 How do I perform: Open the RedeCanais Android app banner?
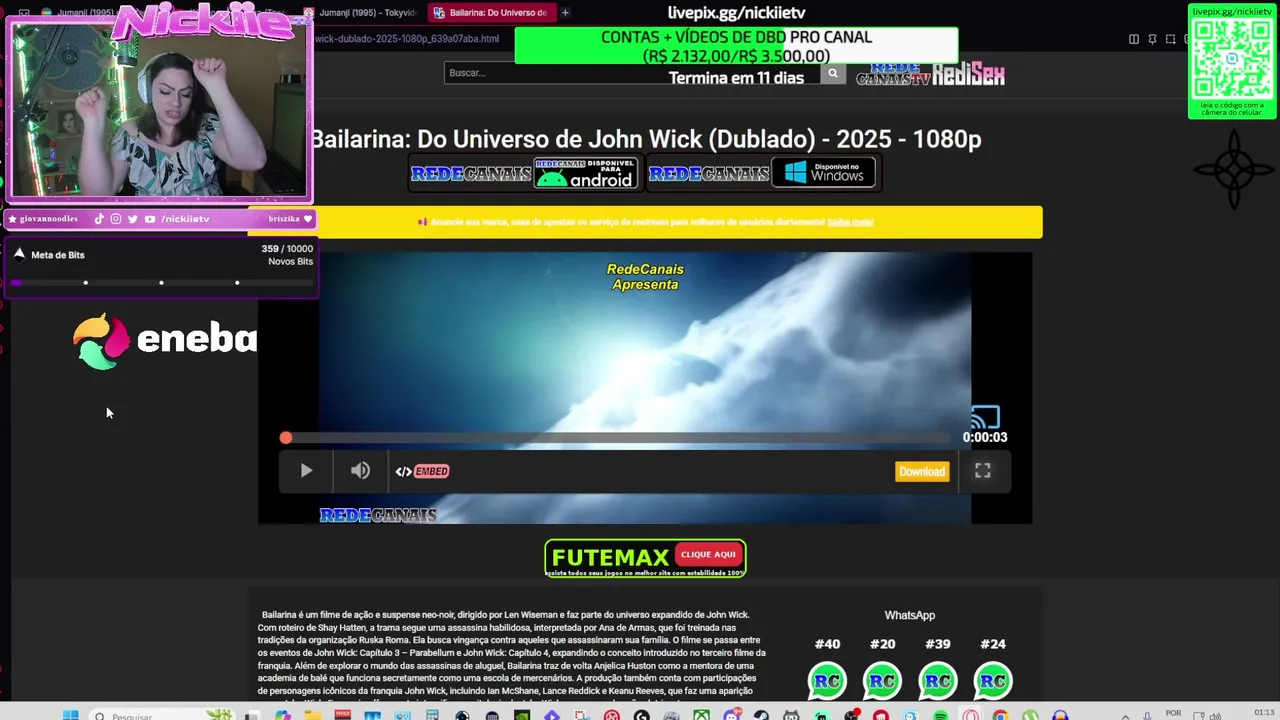(524, 173)
